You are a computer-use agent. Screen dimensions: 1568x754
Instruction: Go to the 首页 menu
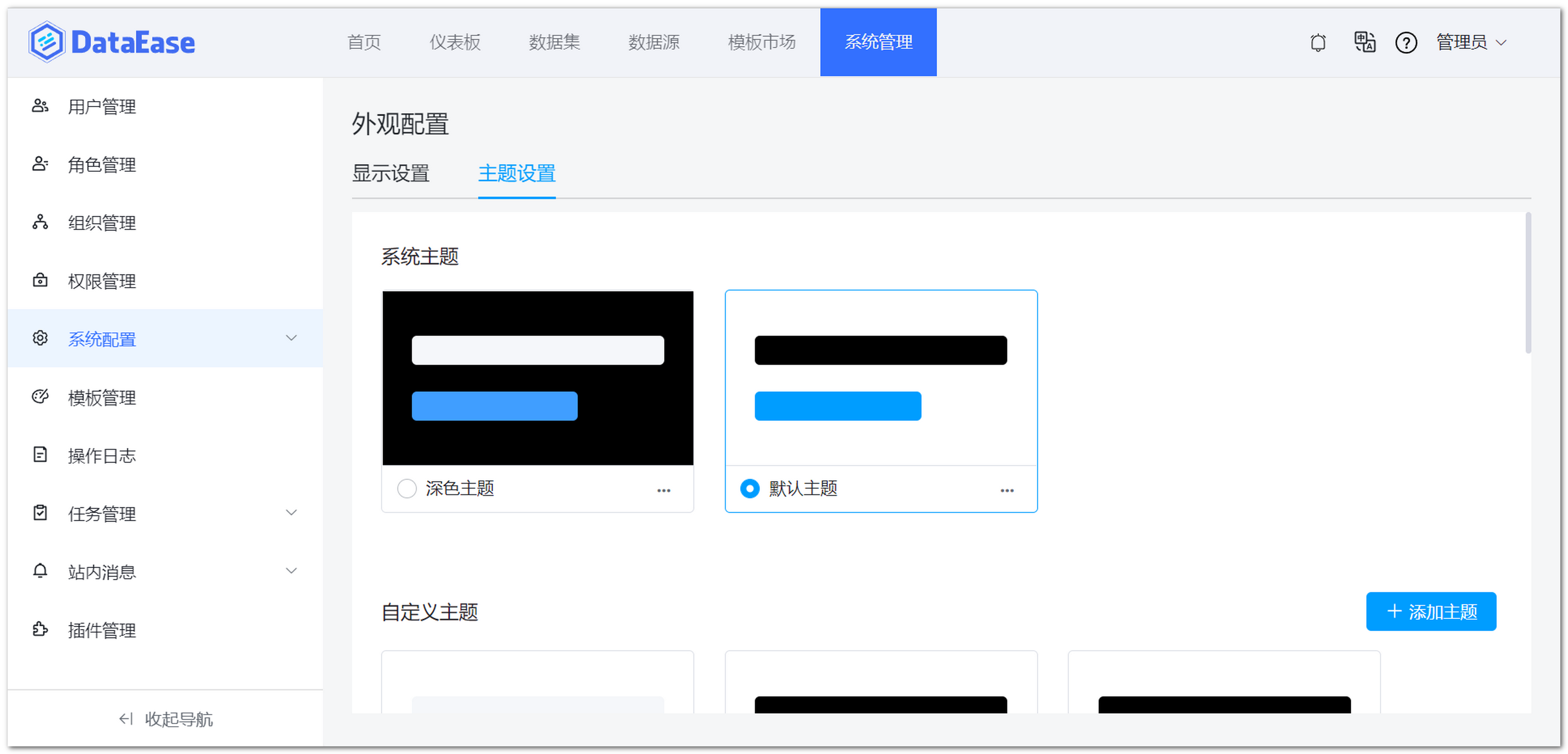364,42
